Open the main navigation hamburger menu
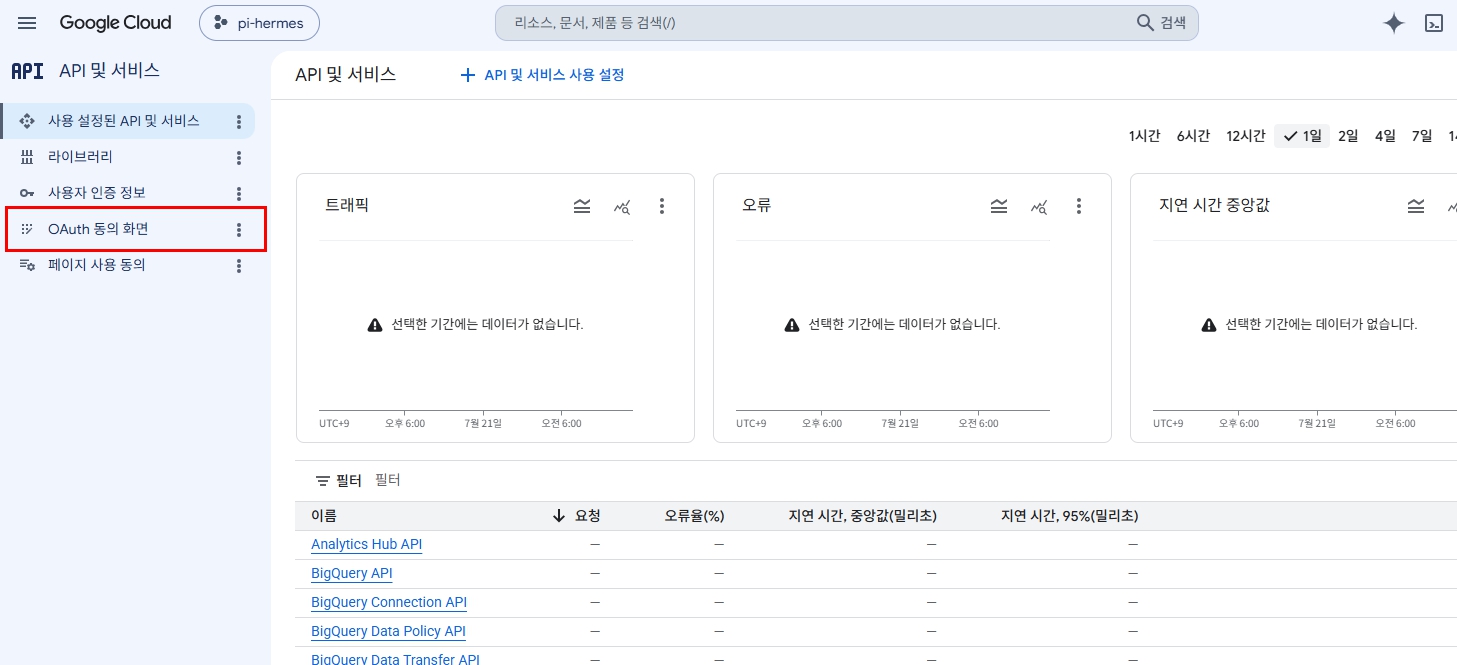 tap(27, 23)
